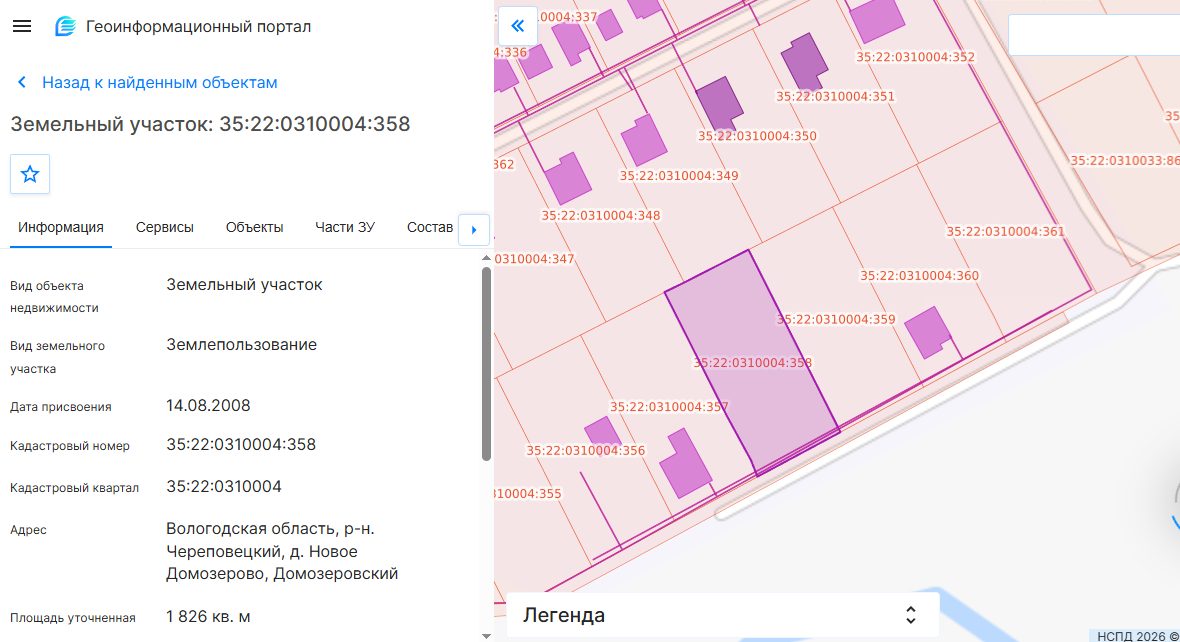Screen dimensions: 1180x642
Task: Click parcel label 35:22:0310004:350 on map
Action: 757,135
